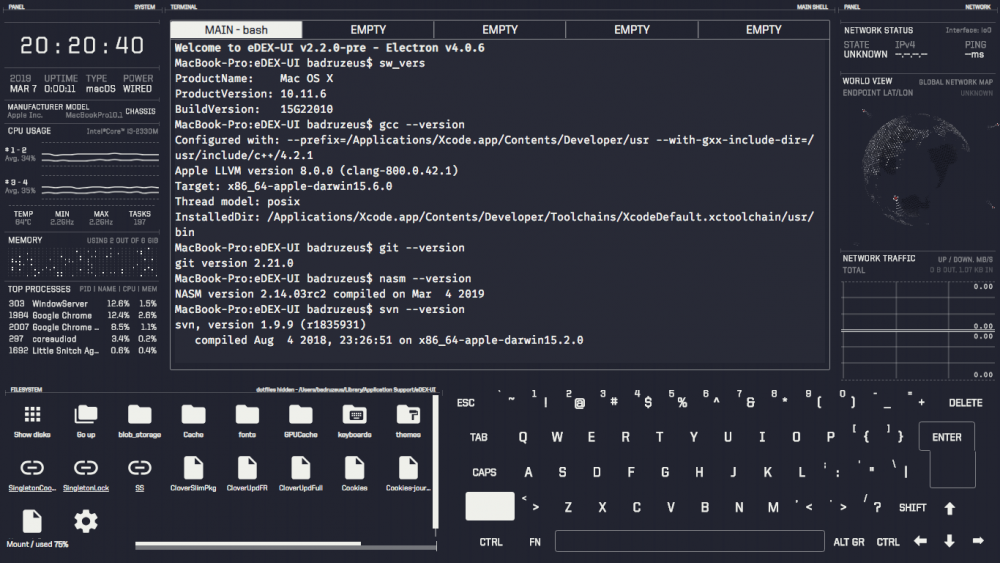Click the DELETE key
The width and height of the screenshot is (1000, 563).
click(965, 403)
